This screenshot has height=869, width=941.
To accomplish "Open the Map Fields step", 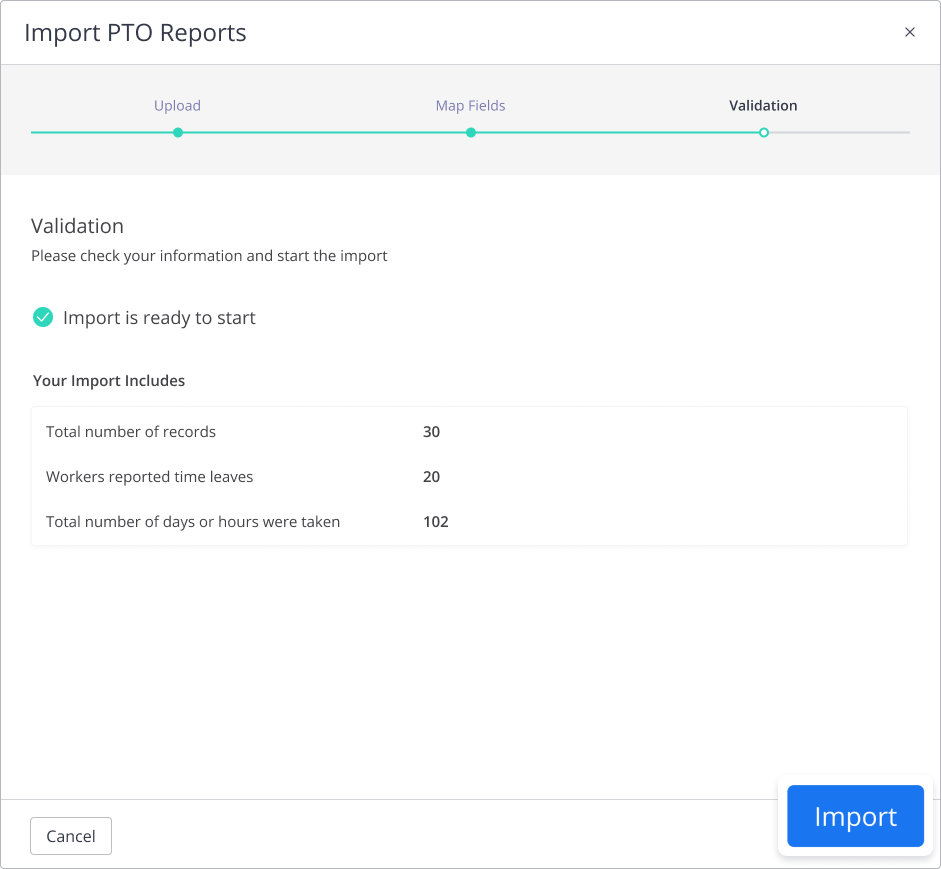I will 470,105.
